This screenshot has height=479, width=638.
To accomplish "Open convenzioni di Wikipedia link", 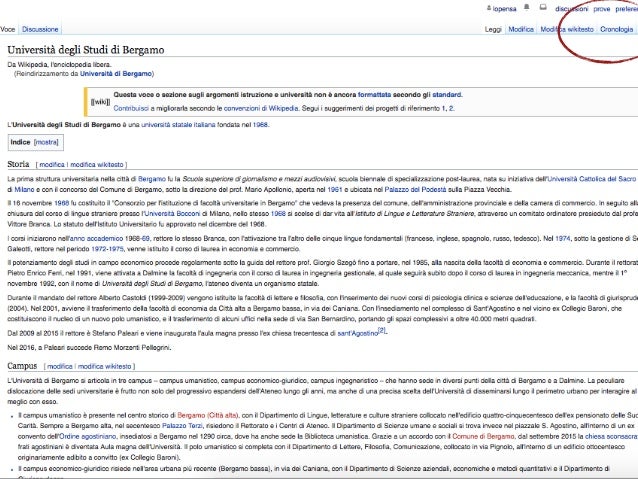I will point(261,108).
